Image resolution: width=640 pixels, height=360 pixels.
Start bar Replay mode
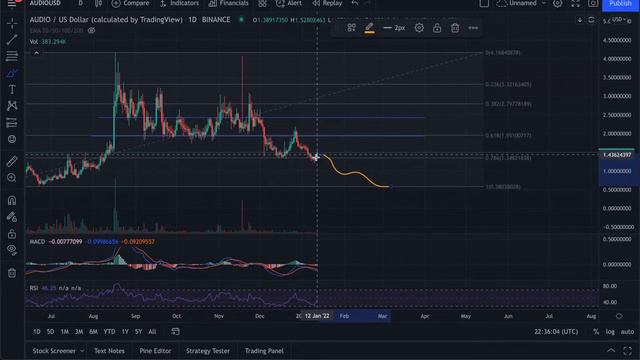(327, 3)
